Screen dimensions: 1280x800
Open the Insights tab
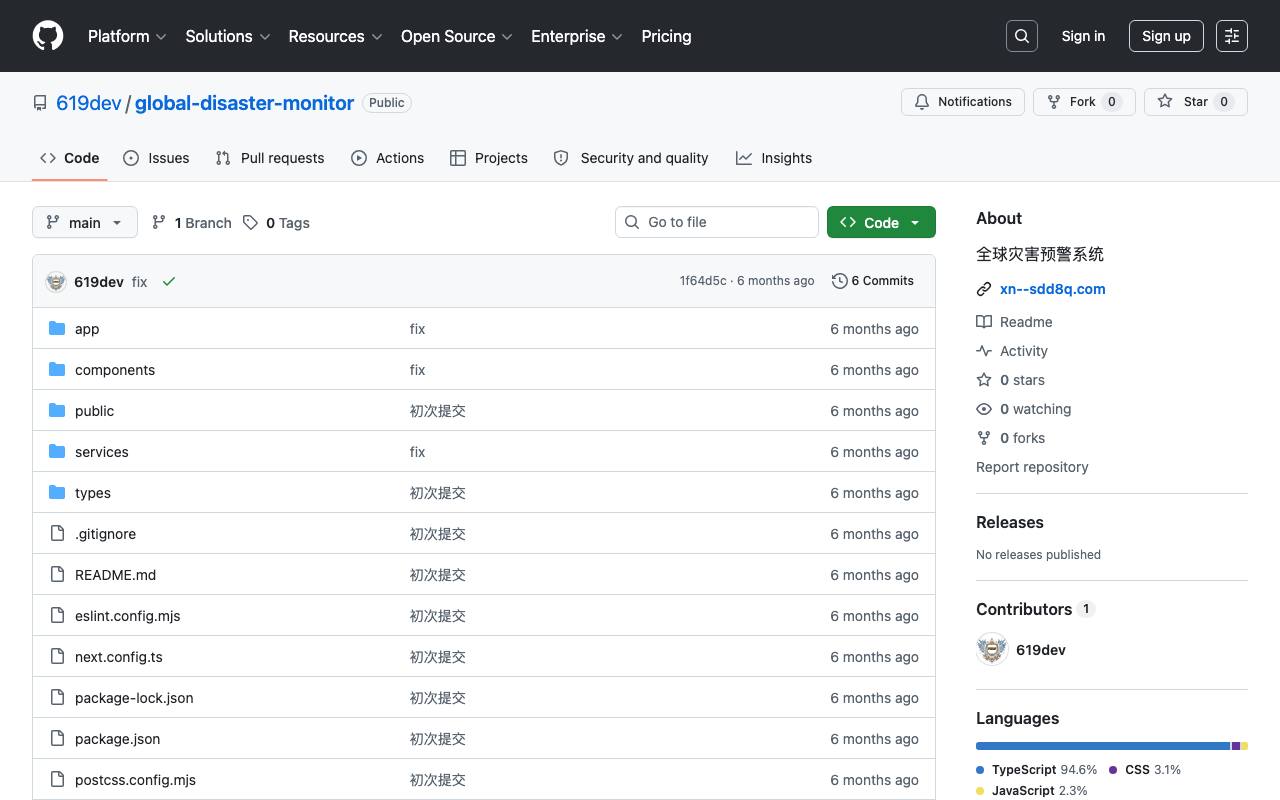point(774,158)
